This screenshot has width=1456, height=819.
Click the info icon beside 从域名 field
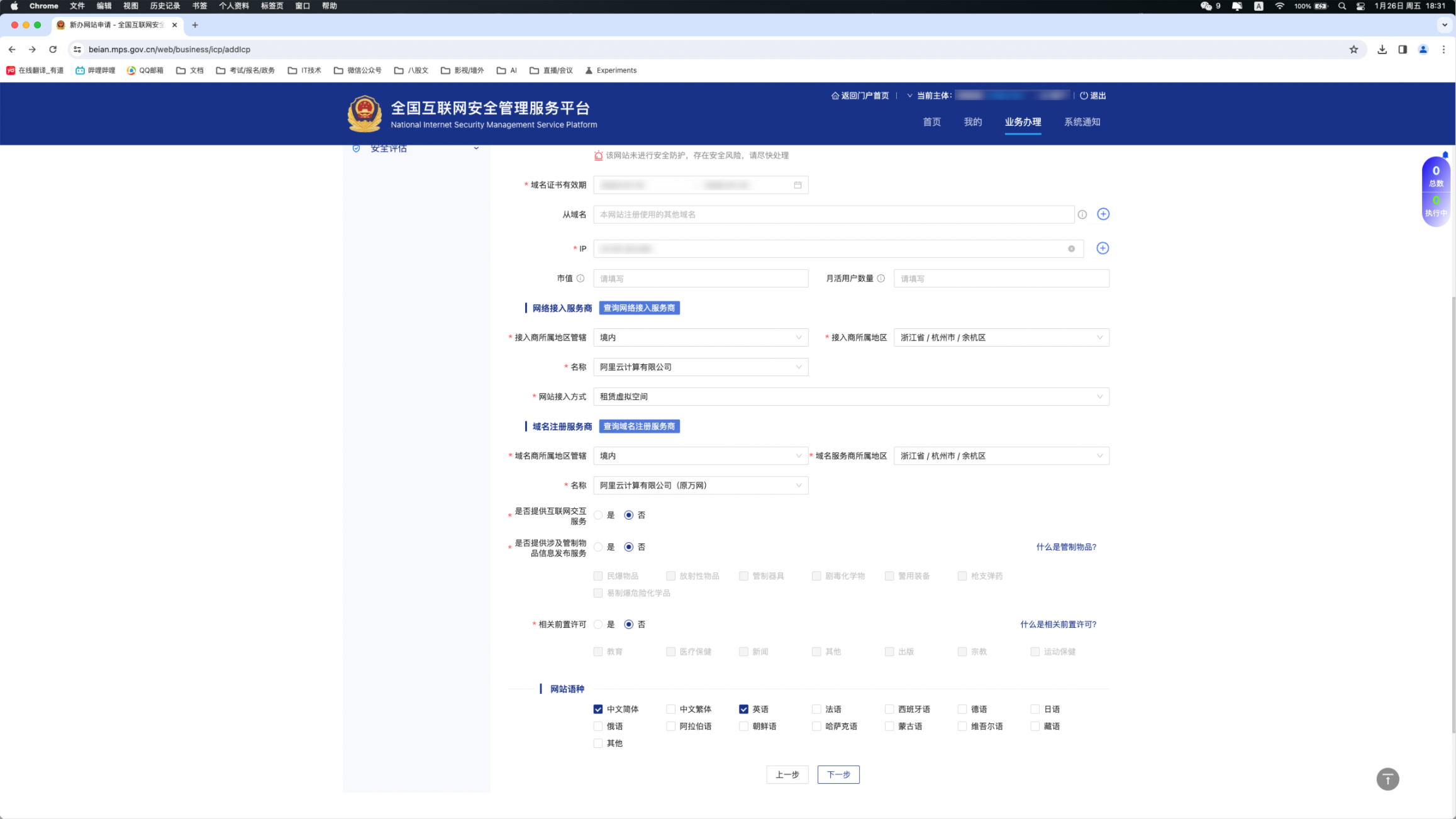(1082, 214)
